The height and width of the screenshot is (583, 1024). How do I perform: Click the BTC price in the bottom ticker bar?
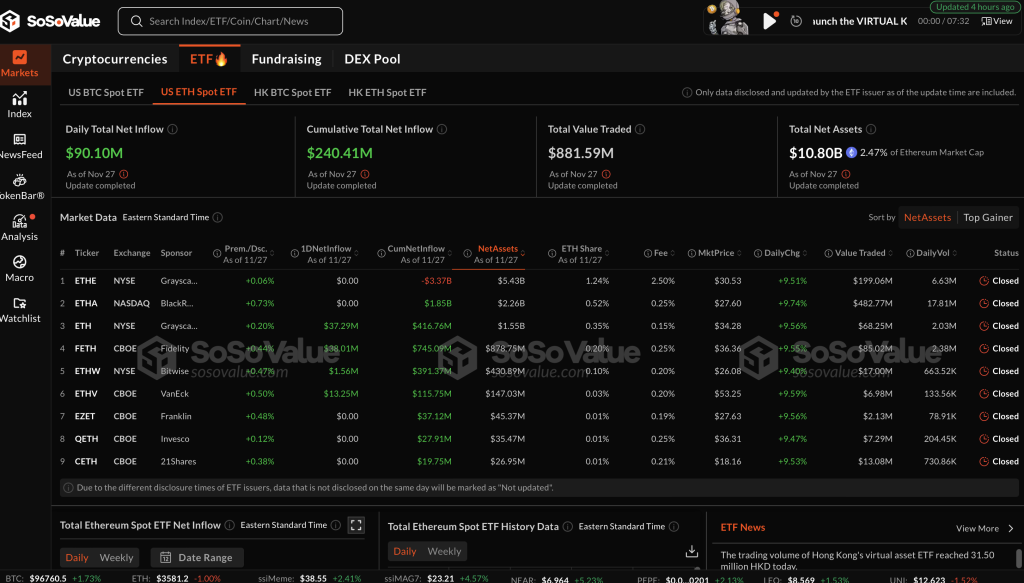pos(48,578)
